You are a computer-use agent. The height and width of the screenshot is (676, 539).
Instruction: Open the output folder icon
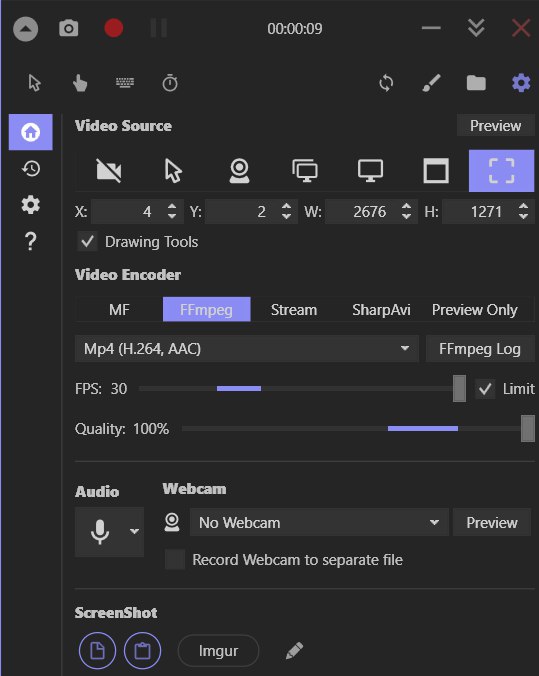point(476,83)
